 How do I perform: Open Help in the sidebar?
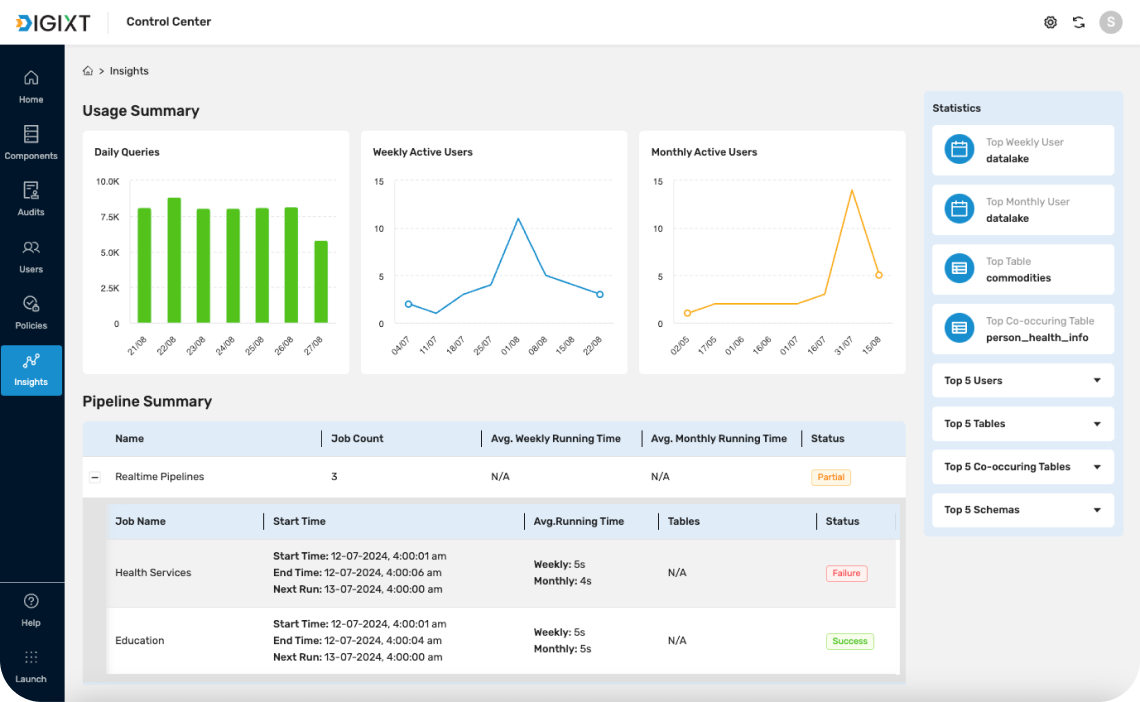31,610
